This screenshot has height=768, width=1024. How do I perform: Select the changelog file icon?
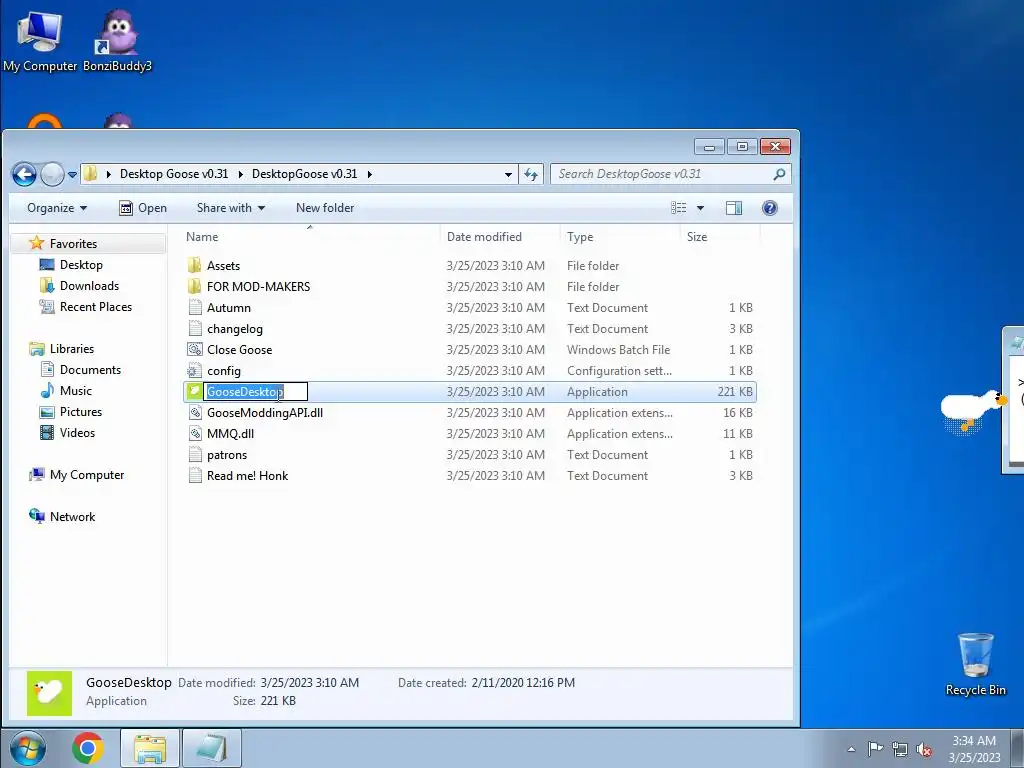195,328
